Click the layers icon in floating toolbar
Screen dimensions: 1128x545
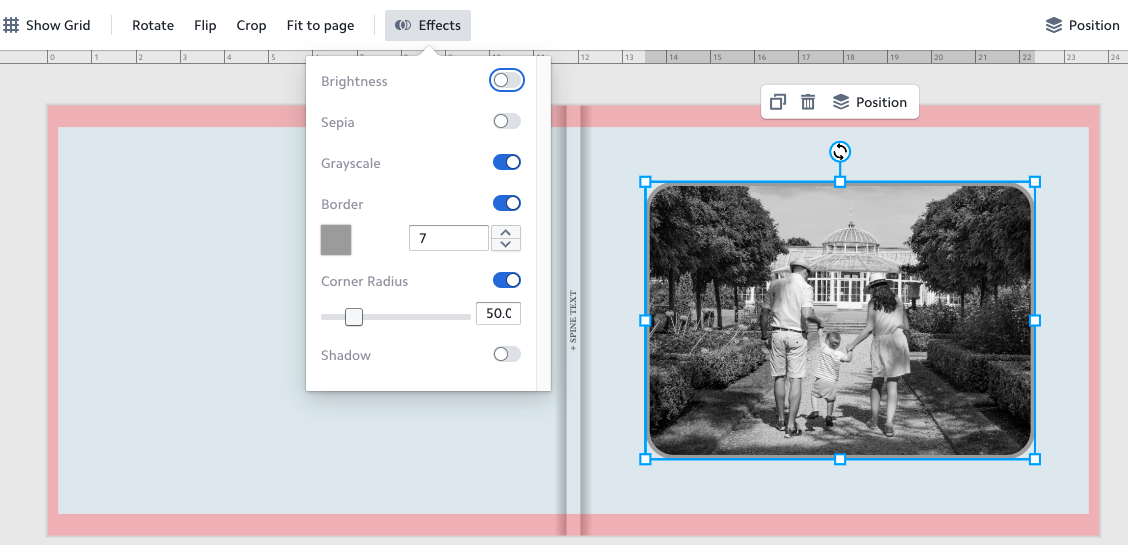coord(841,102)
